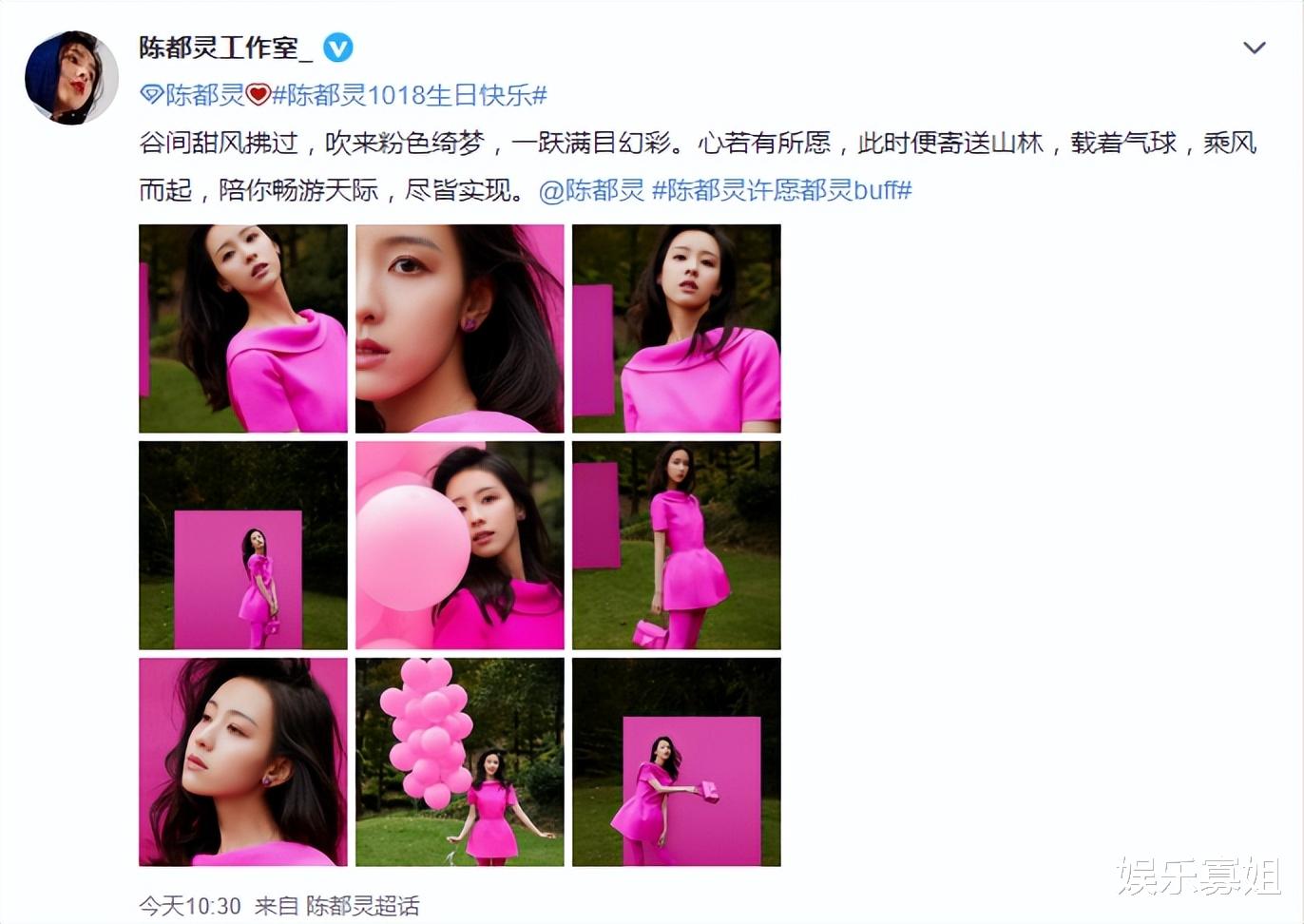This screenshot has height=924, width=1304.
Task: Open hashtag #陈都灵许愿都灵buff#
Action: click(x=782, y=190)
